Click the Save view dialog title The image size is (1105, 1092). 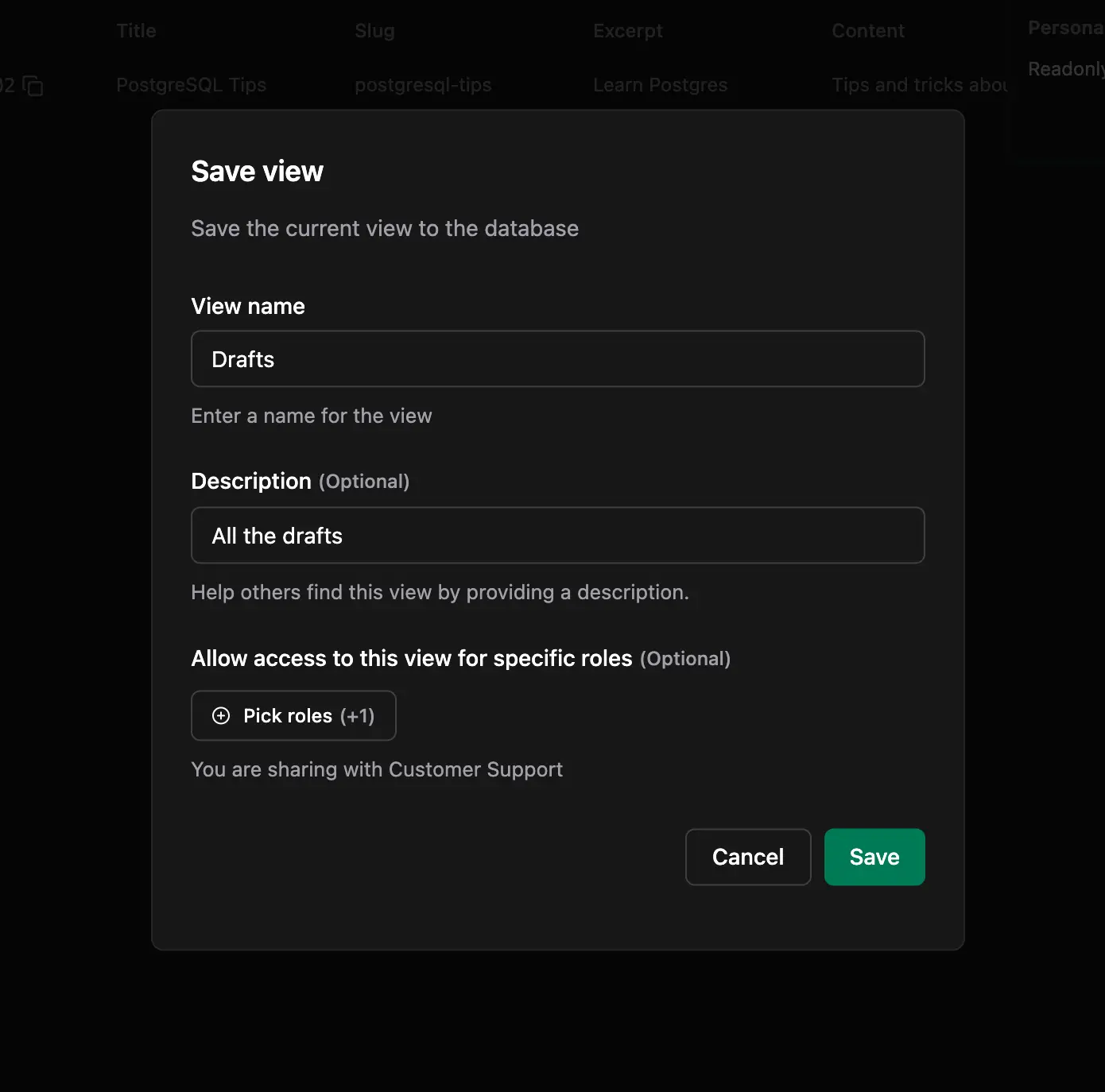pos(257,170)
